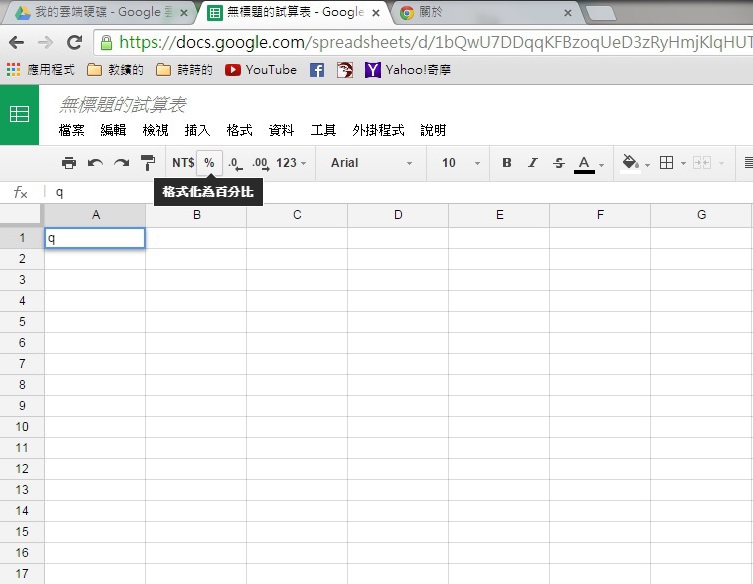Image resolution: width=753 pixels, height=584 pixels.
Task: Format cell as percent
Action: click(x=209, y=163)
